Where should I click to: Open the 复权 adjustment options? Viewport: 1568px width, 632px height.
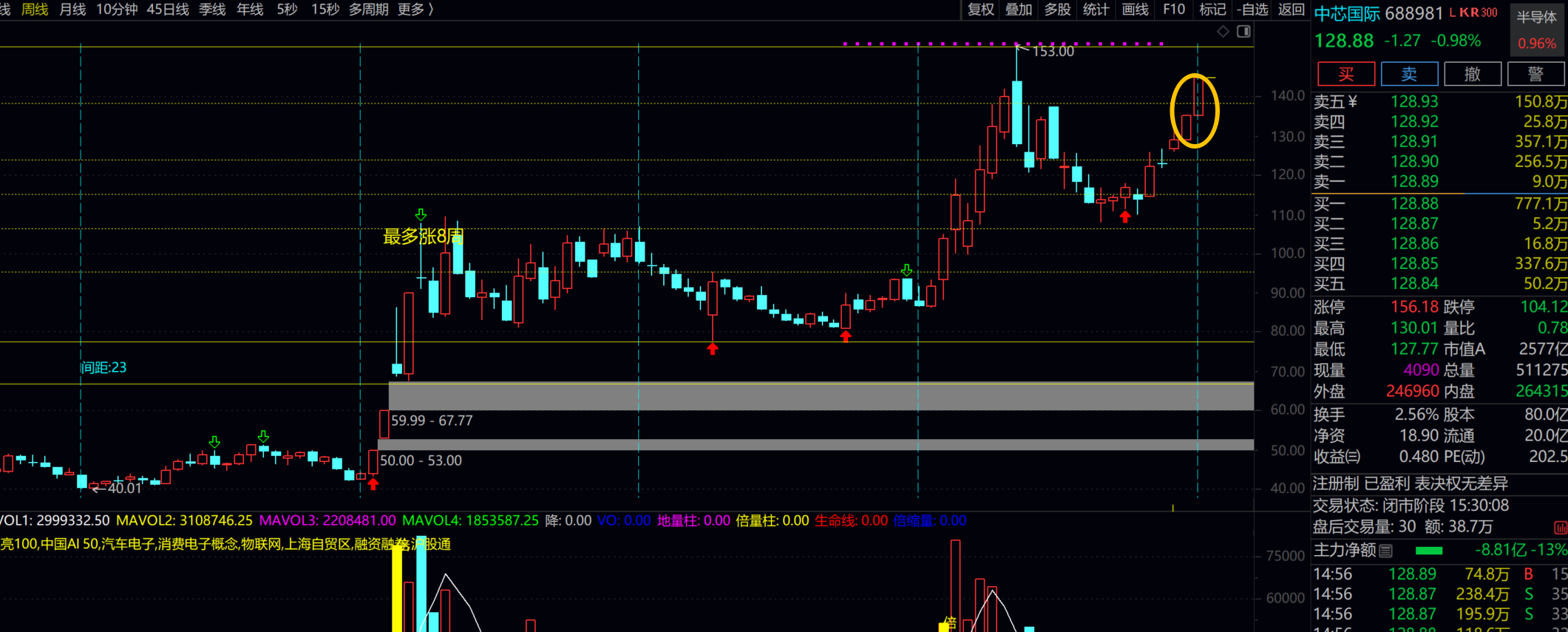coord(980,10)
